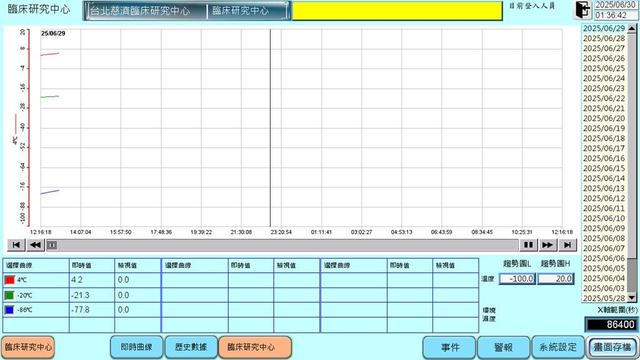The height and width of the screenshot is (360, 640).
Task: Fast forward the trend chart
Action: (547, 245)
